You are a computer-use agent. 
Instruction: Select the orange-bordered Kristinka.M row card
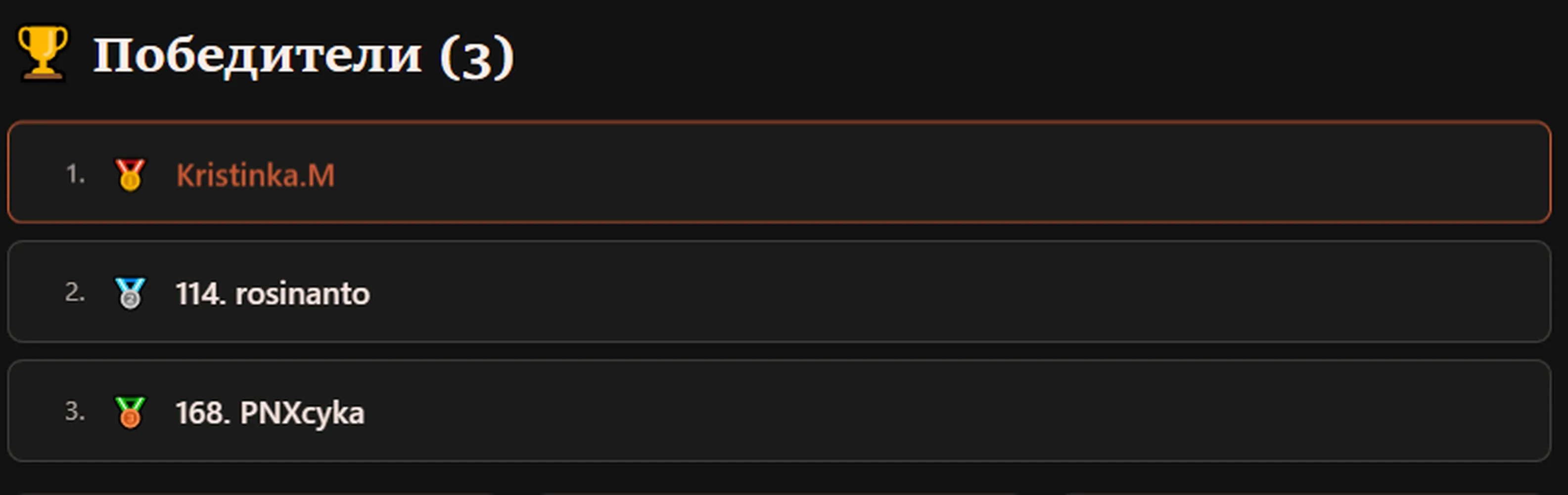779,172
